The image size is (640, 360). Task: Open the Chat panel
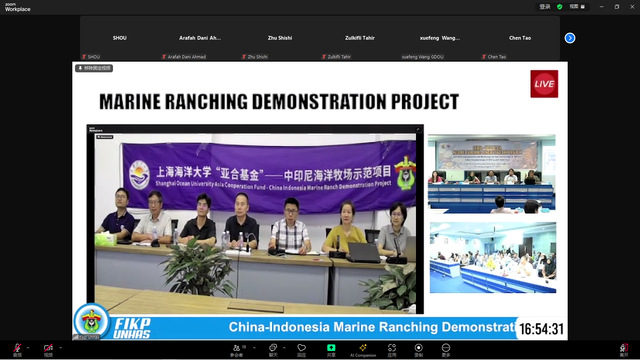273,350
